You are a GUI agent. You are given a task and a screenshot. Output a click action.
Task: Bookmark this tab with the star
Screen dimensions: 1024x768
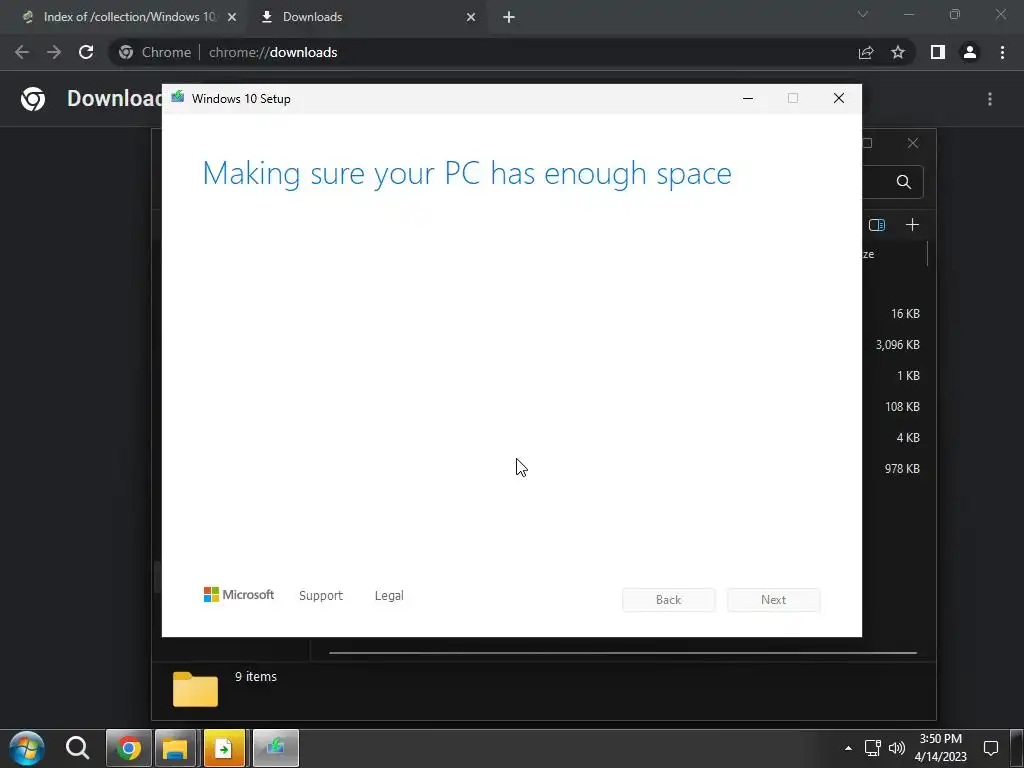(898, 52)
